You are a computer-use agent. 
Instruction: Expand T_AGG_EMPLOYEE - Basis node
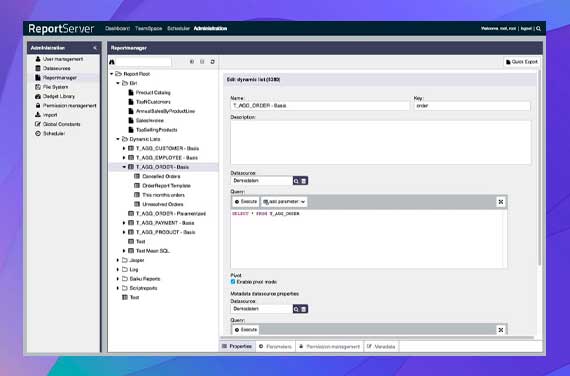point(124,158)
